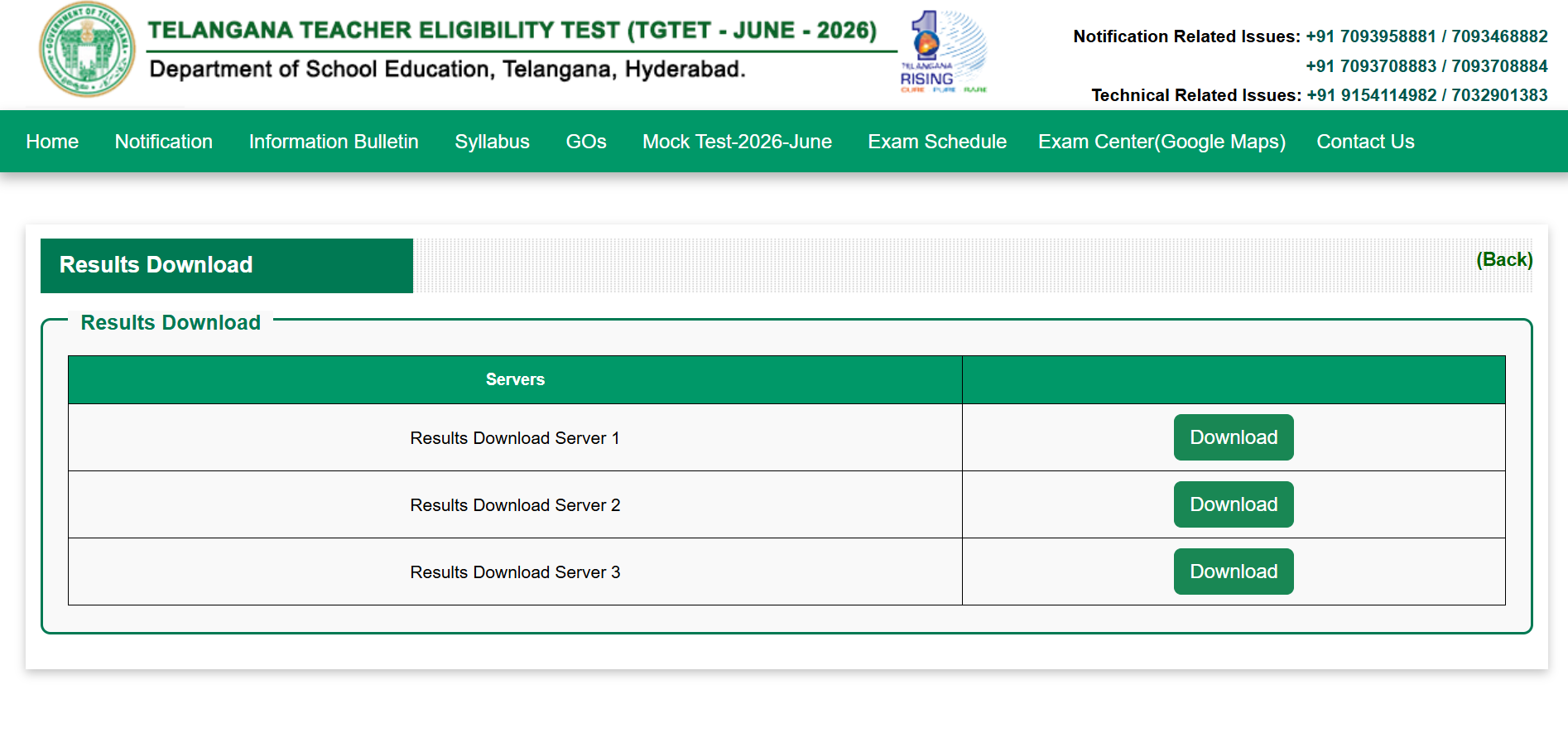Click the Department of School Education subtitle

[x=447, y=69]
